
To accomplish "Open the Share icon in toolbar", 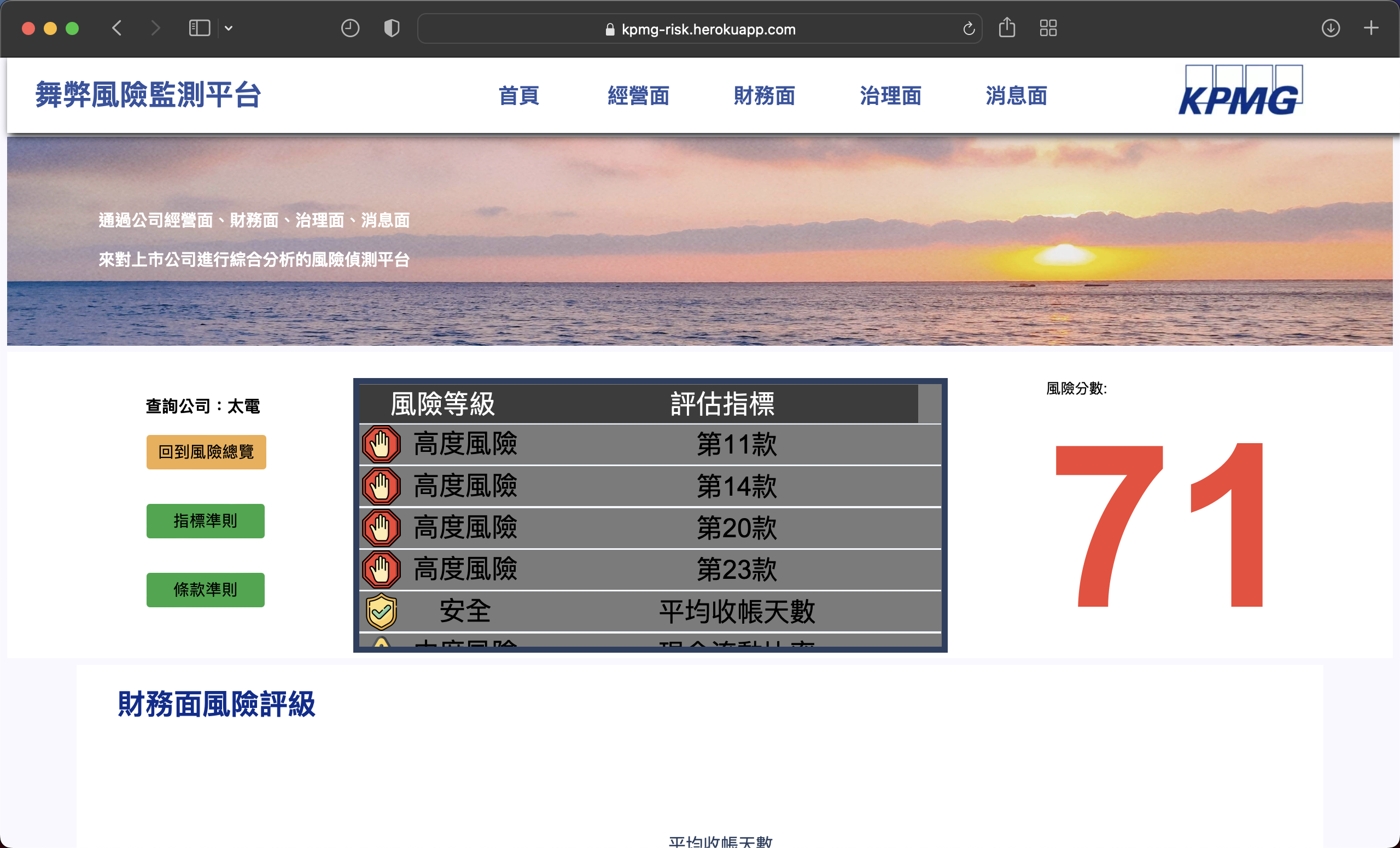I will pos(1007,27).
